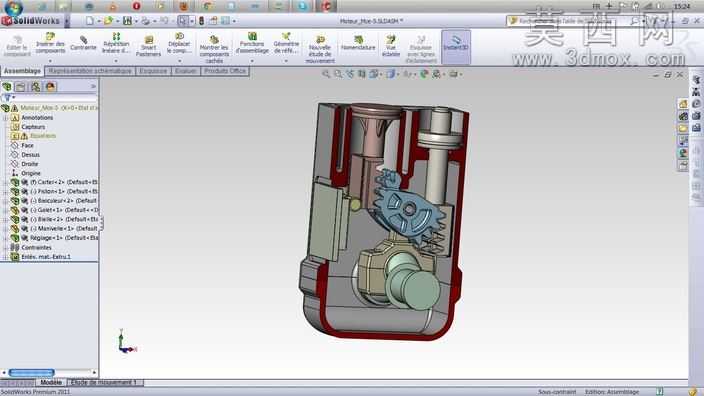Click Zoom to fit icon in view toolbar
This screenshot has height=396, width=704.
pos(326,74)
